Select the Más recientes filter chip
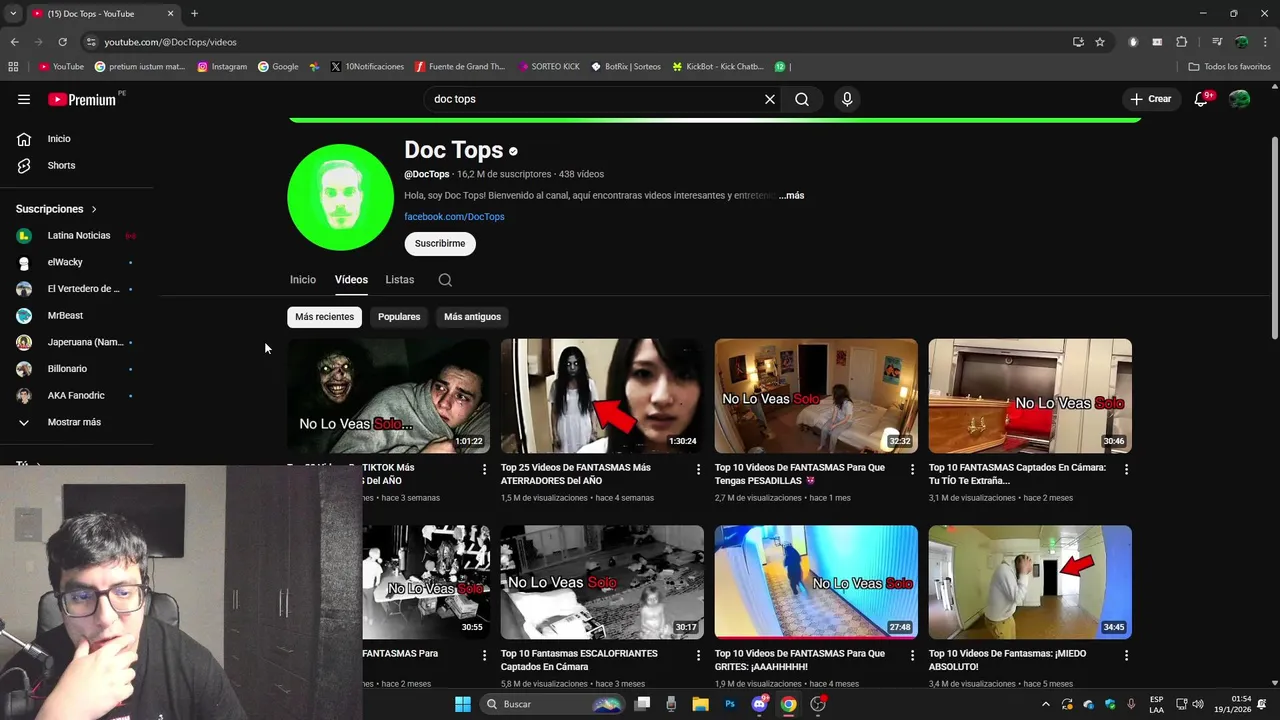1280x720 pixels. (x=324, y=317)
